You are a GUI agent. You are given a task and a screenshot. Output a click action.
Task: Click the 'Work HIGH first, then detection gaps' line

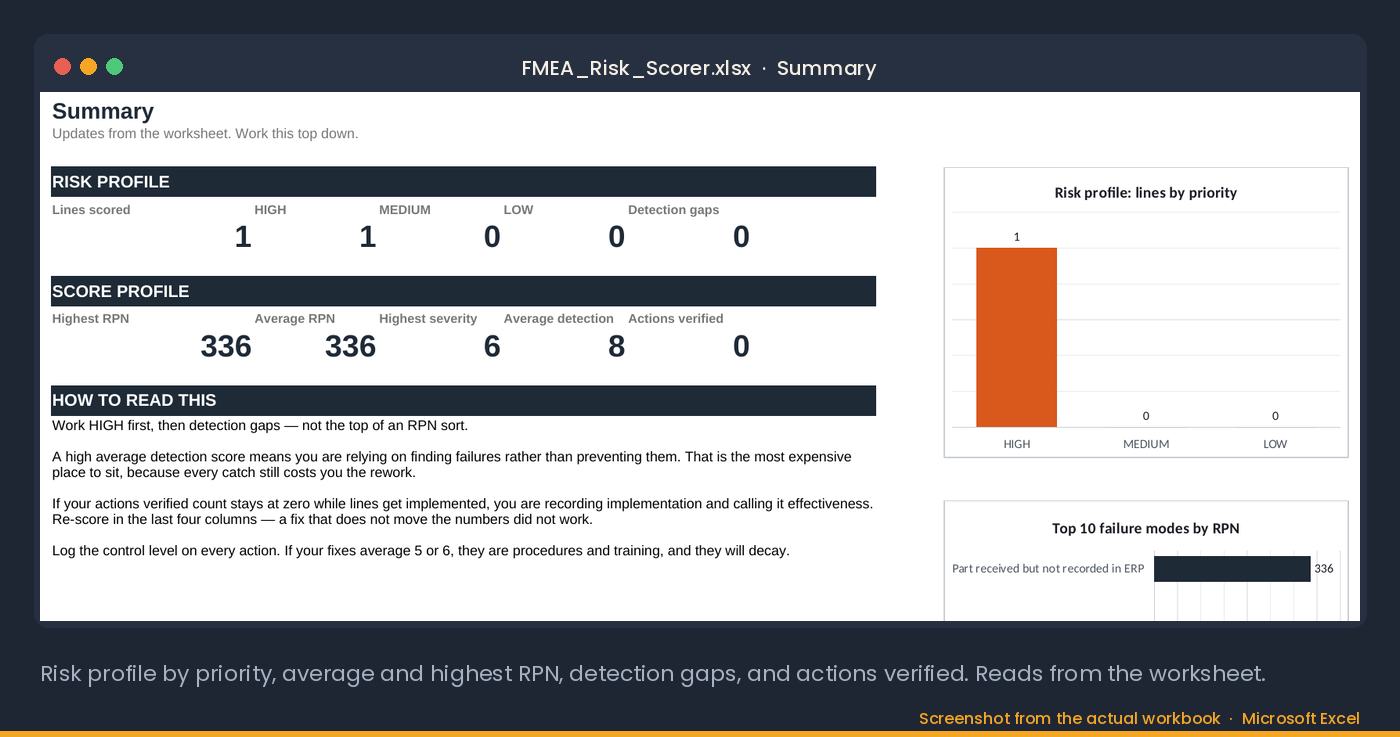tap(260, 425)
